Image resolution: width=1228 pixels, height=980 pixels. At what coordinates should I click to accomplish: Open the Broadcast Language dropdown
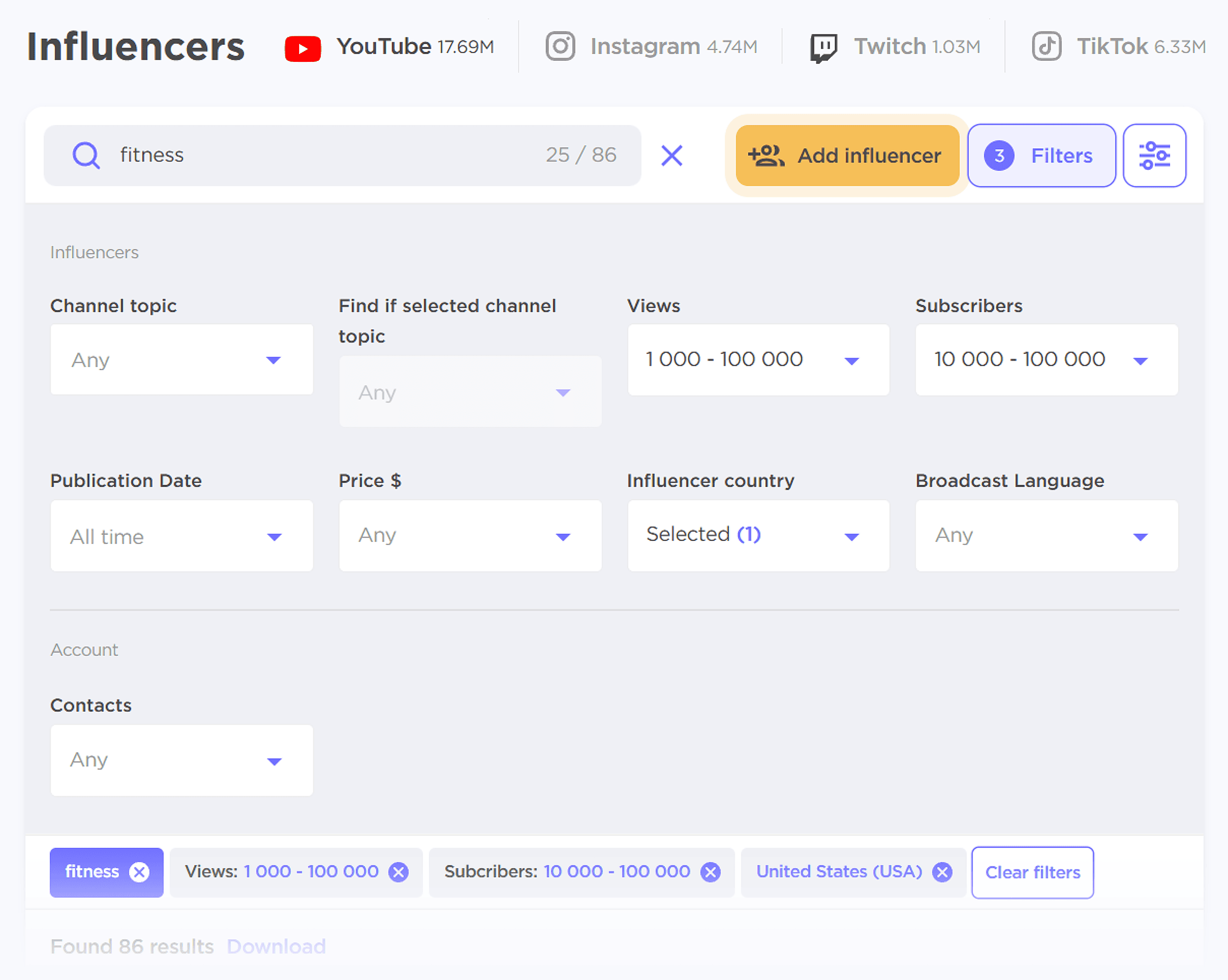1047,535
